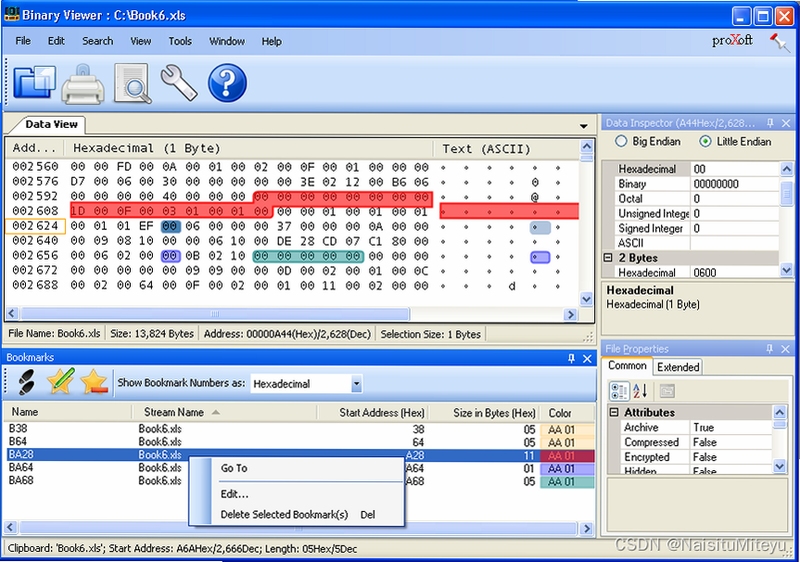
Task: Open the Window menu
Action: pyautogui.click(x=227, y=41)
